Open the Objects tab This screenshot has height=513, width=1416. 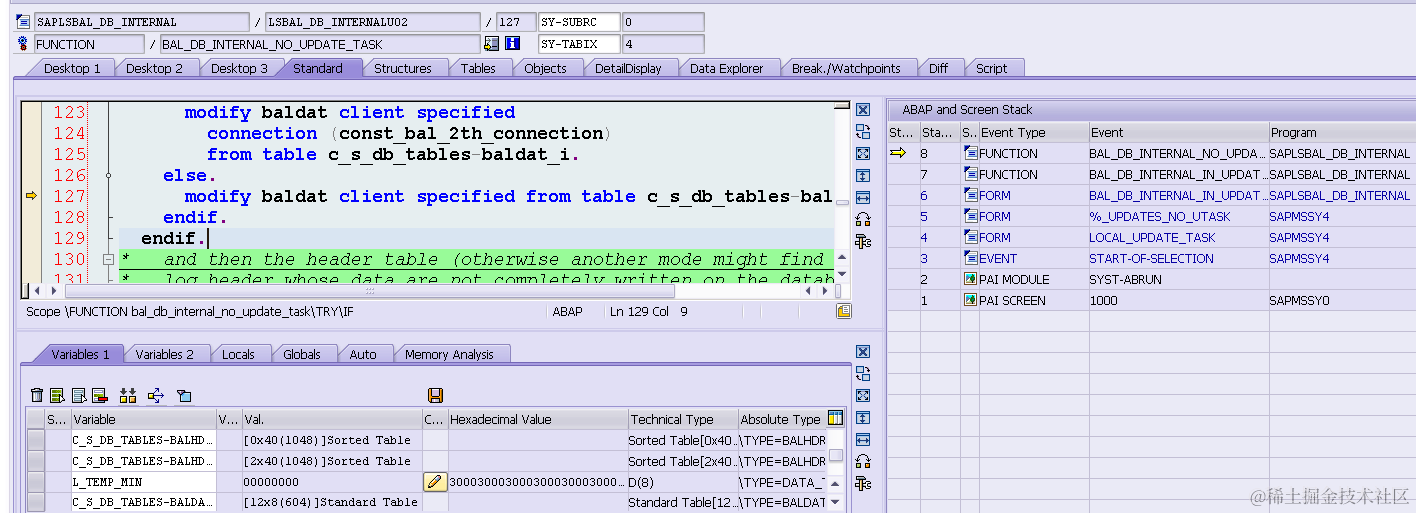pos(545,68)
